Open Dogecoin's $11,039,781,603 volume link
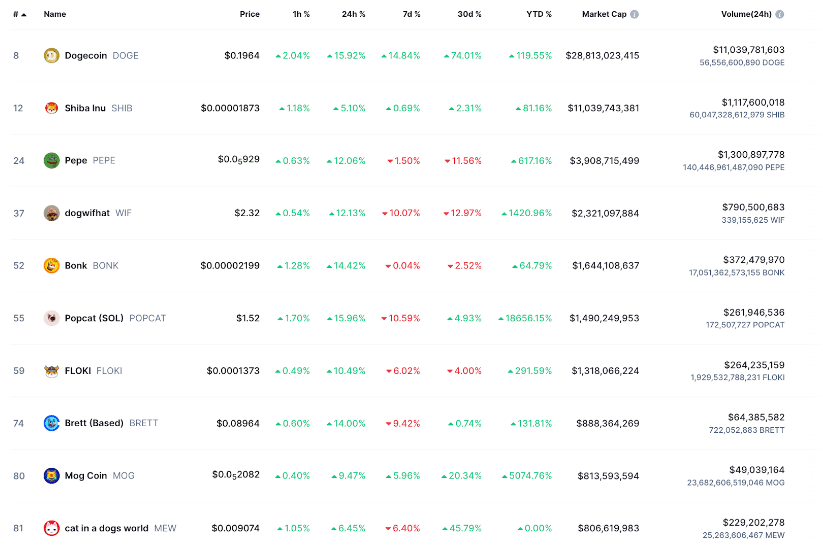The height and width of the screenshot is (553, 823). [x=748, y=49]
